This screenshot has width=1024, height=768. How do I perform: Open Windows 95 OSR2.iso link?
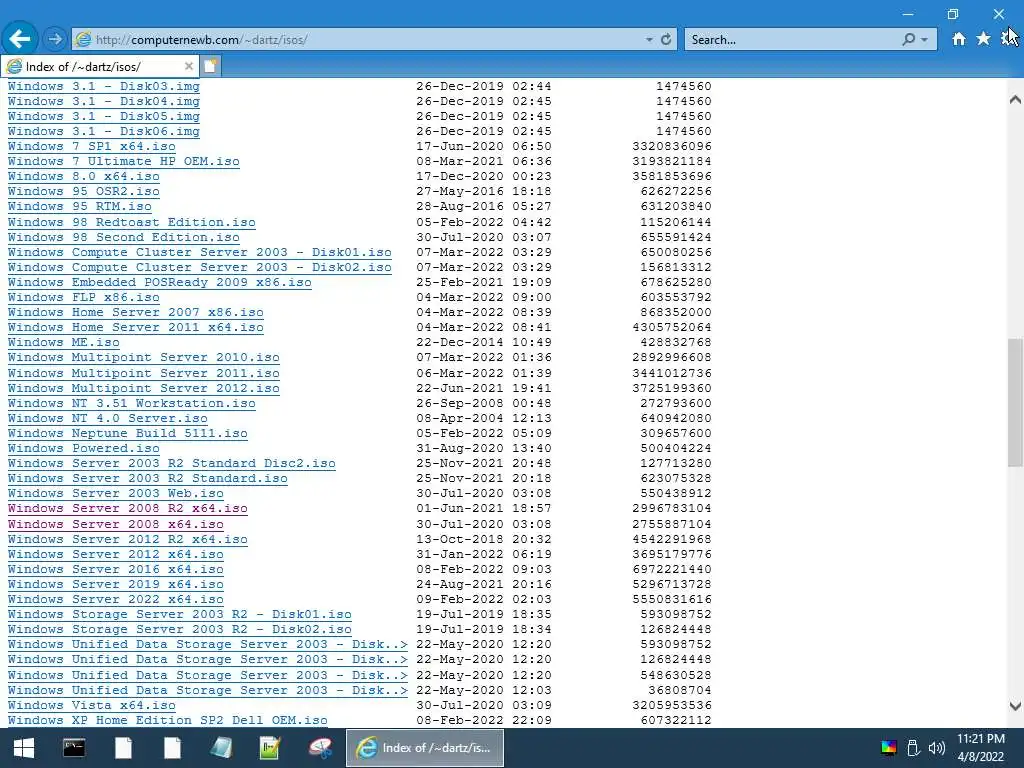pos(84,191)
